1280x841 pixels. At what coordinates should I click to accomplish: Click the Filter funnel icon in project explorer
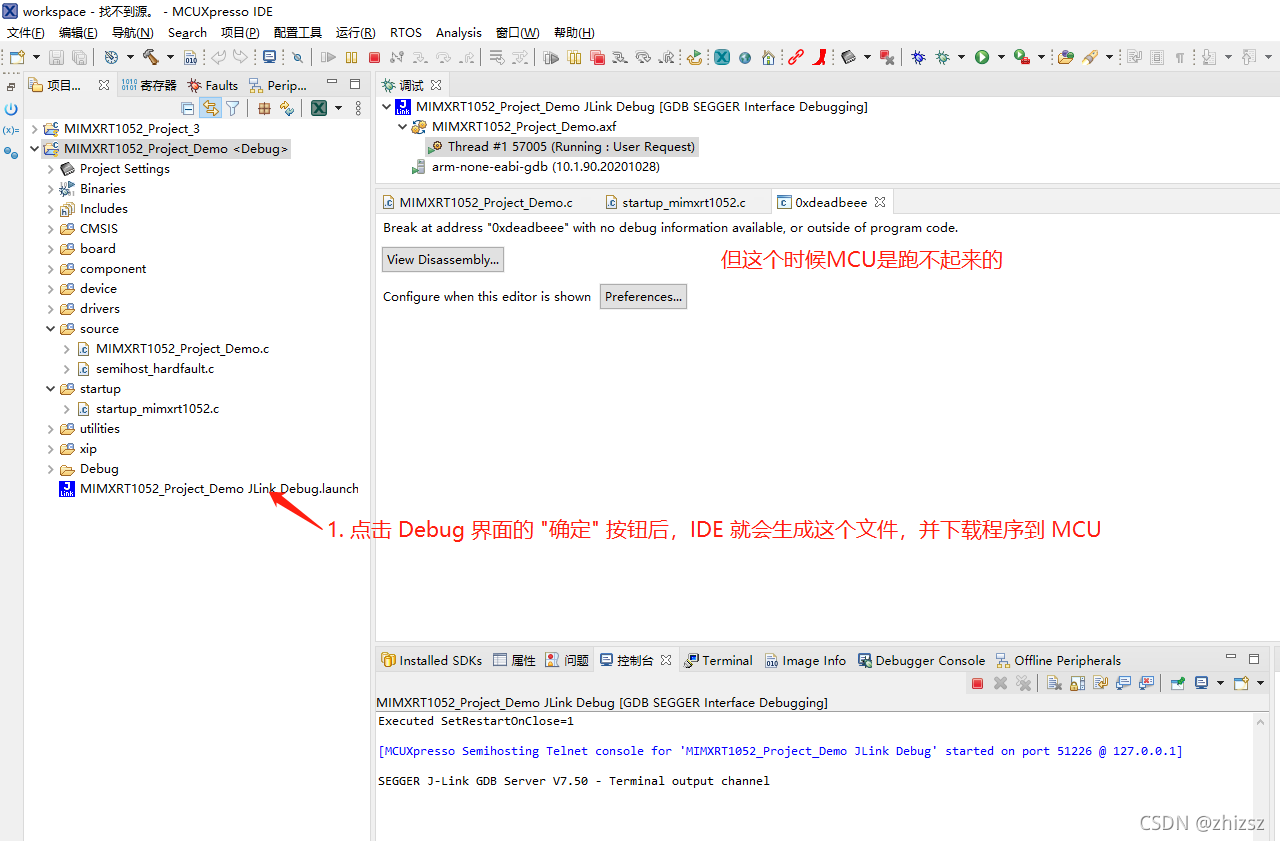(233, 108)
